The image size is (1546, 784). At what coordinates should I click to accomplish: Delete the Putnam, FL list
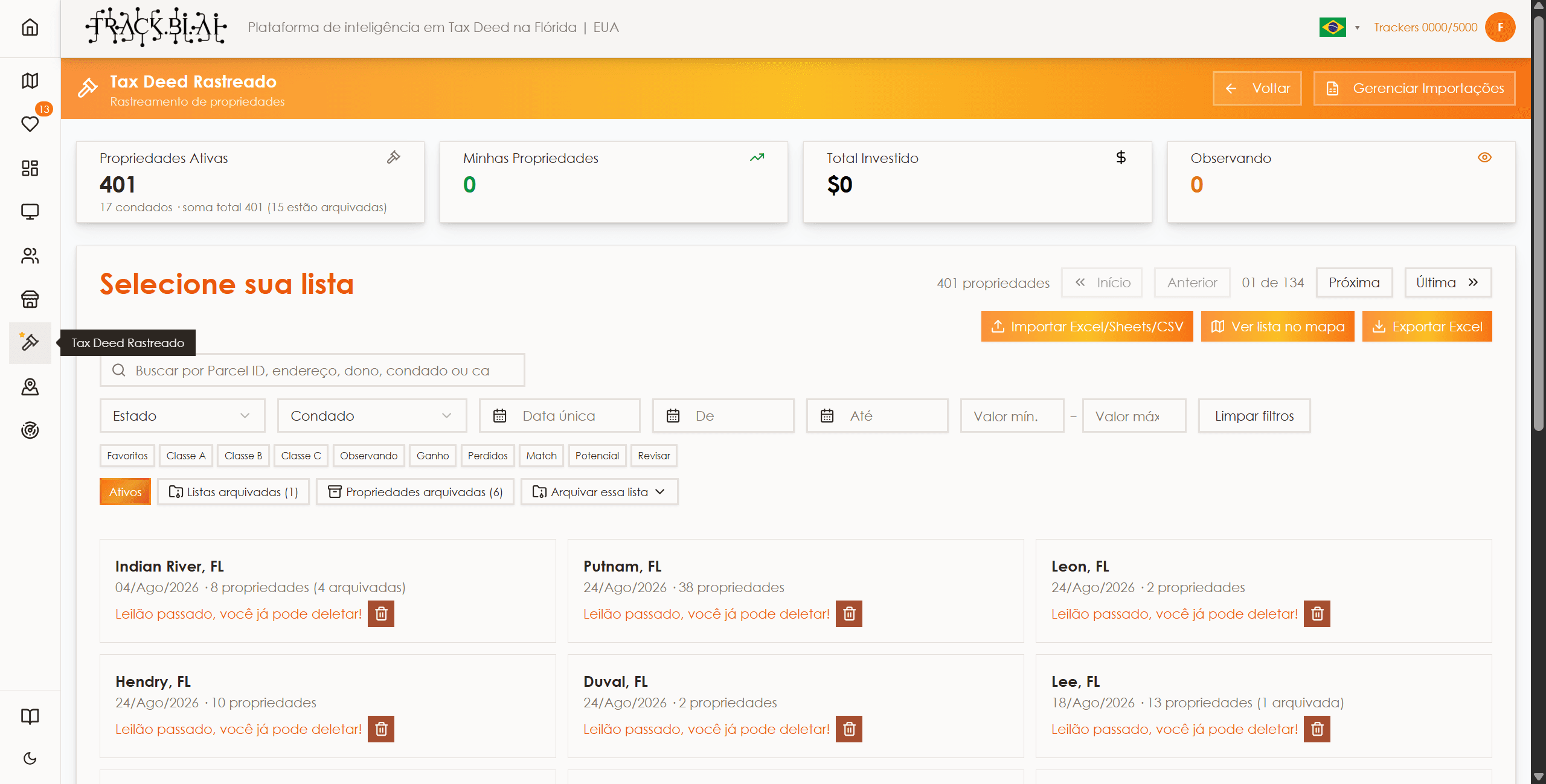tap(849, 614)
